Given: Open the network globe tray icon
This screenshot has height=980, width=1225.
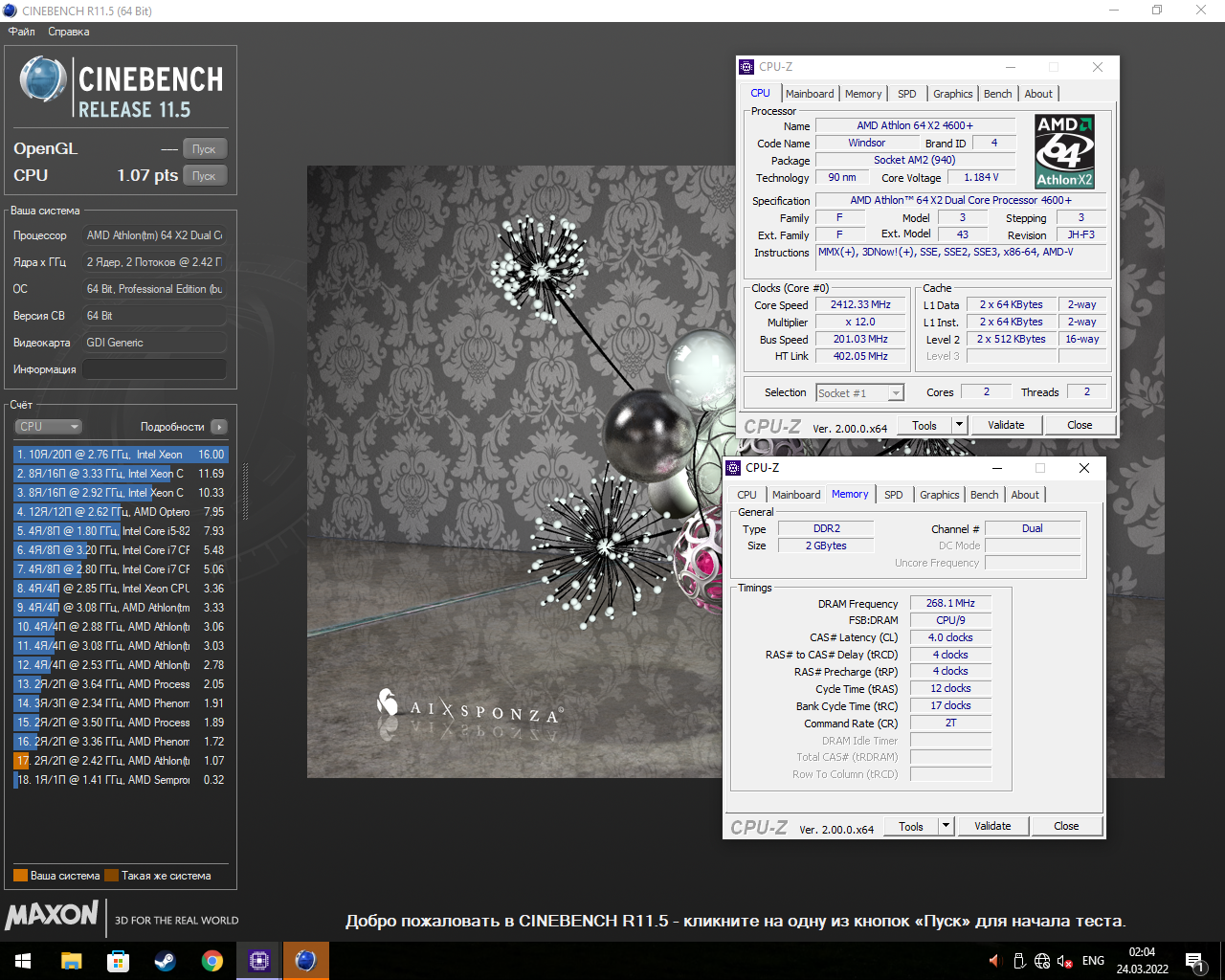Looking at the screenshot, I should 1042,961.
